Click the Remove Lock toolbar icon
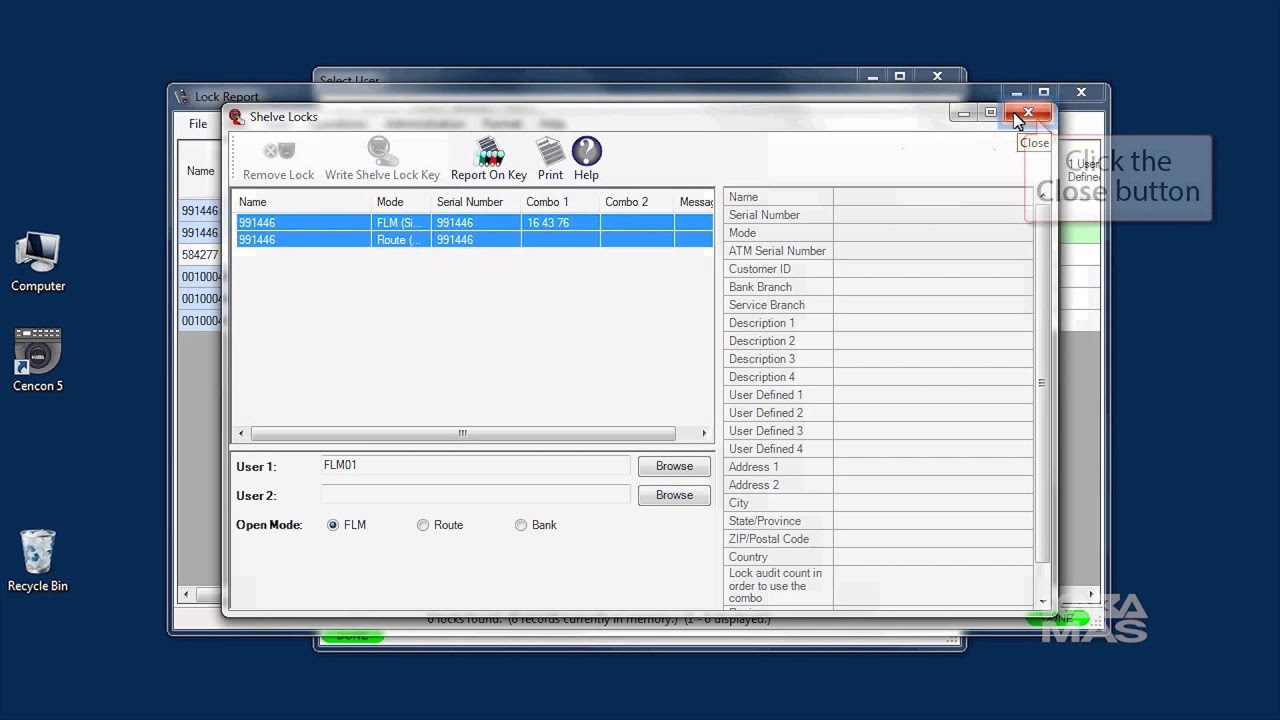 point(279,160)
